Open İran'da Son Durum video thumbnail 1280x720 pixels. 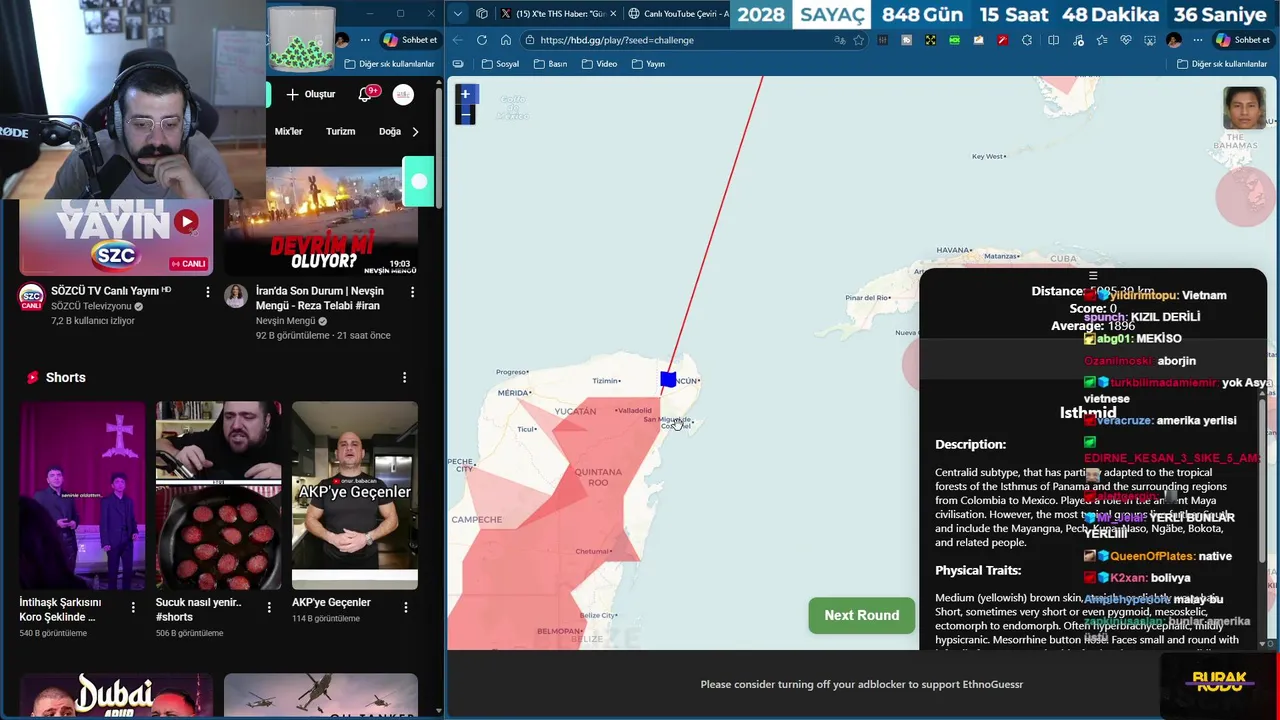[321, 220]
